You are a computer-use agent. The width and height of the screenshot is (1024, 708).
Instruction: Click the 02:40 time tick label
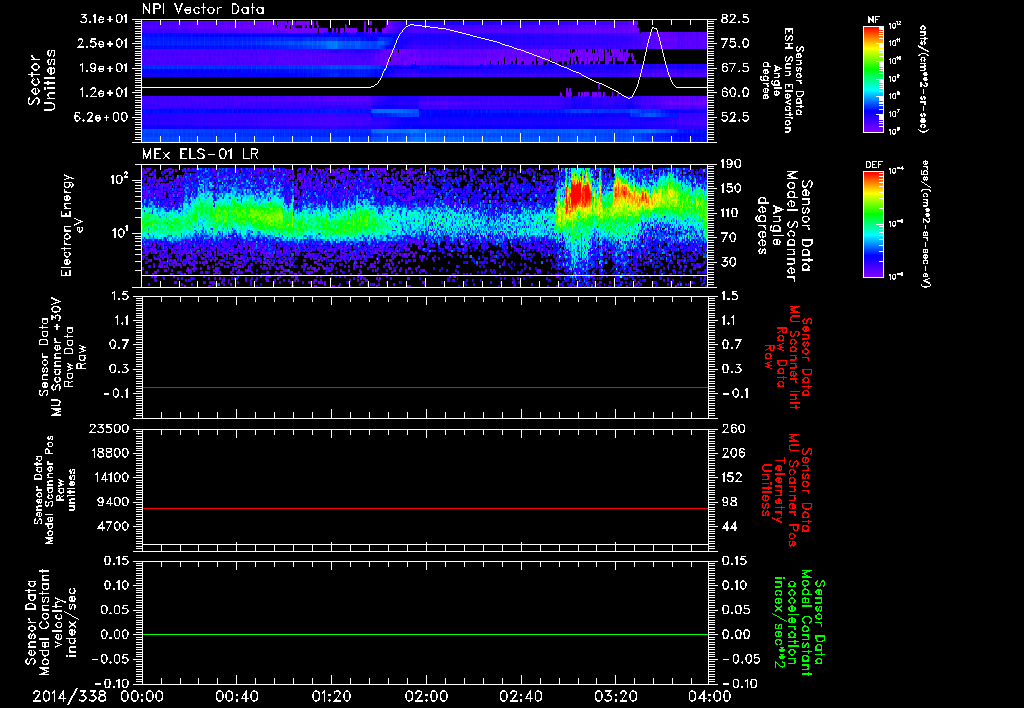pos(520,696)
